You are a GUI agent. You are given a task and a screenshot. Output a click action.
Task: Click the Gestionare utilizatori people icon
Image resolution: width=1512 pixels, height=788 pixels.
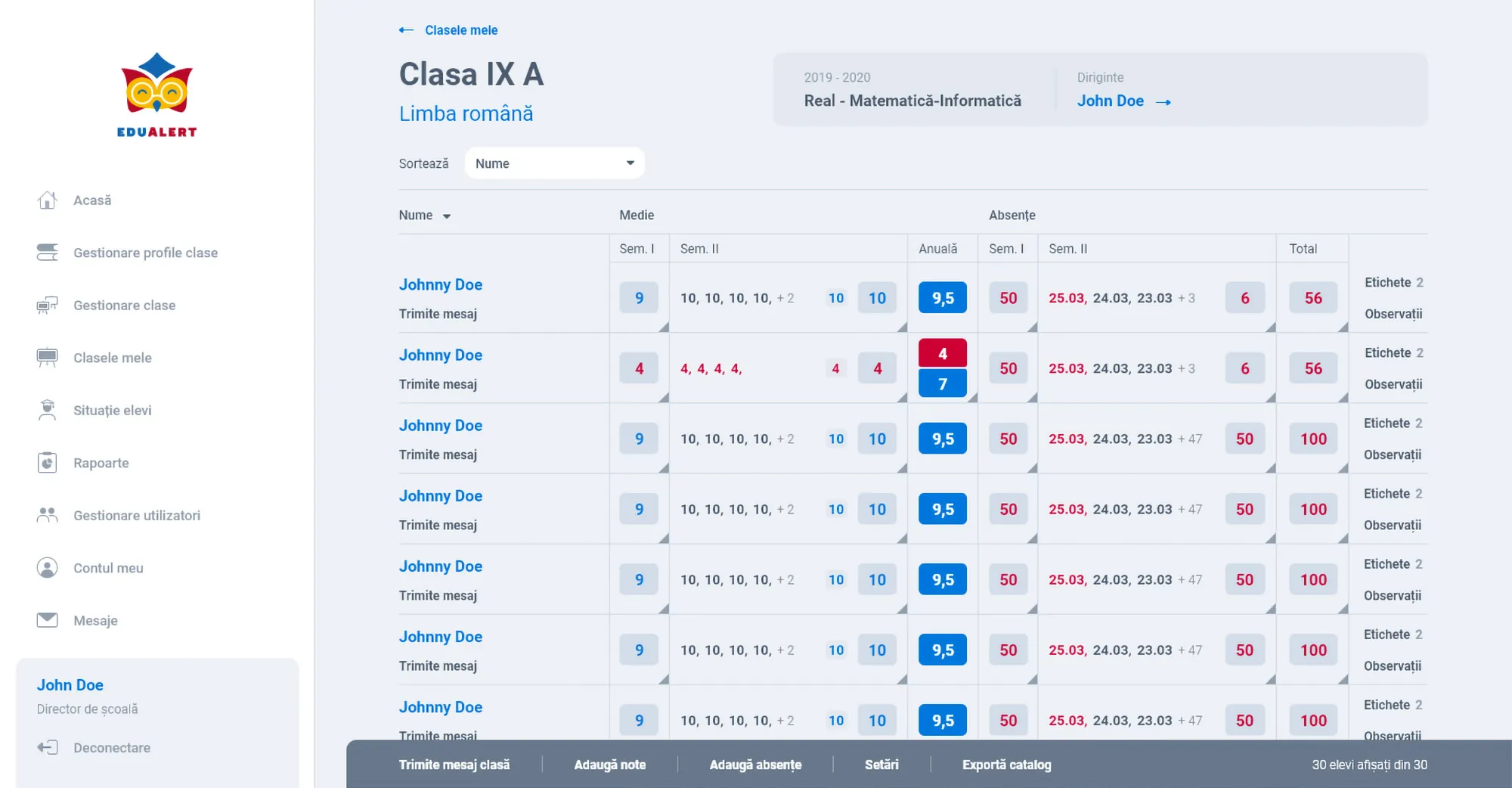coord(47,516)
